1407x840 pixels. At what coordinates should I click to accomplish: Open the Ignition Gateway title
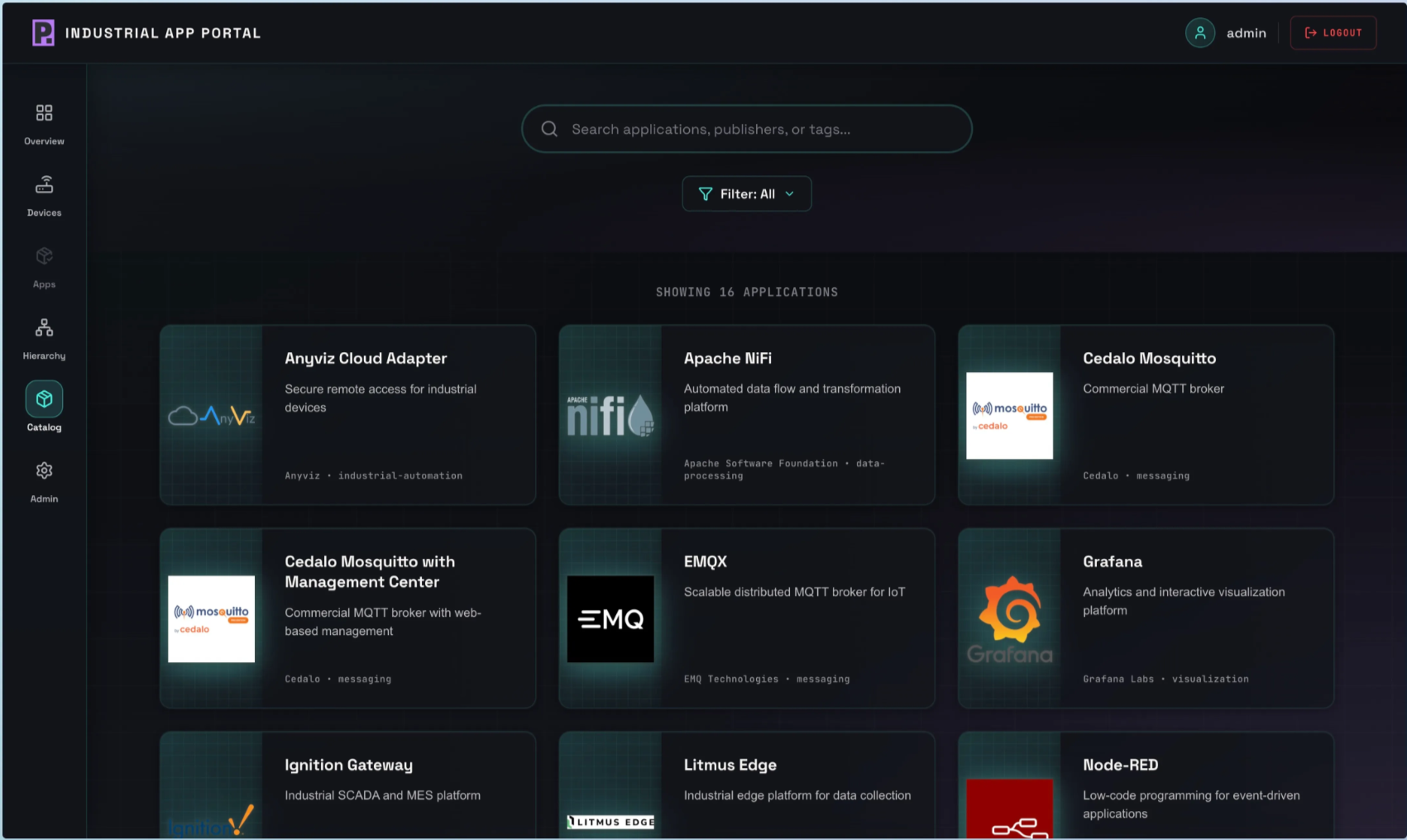[x=348, y=765]
